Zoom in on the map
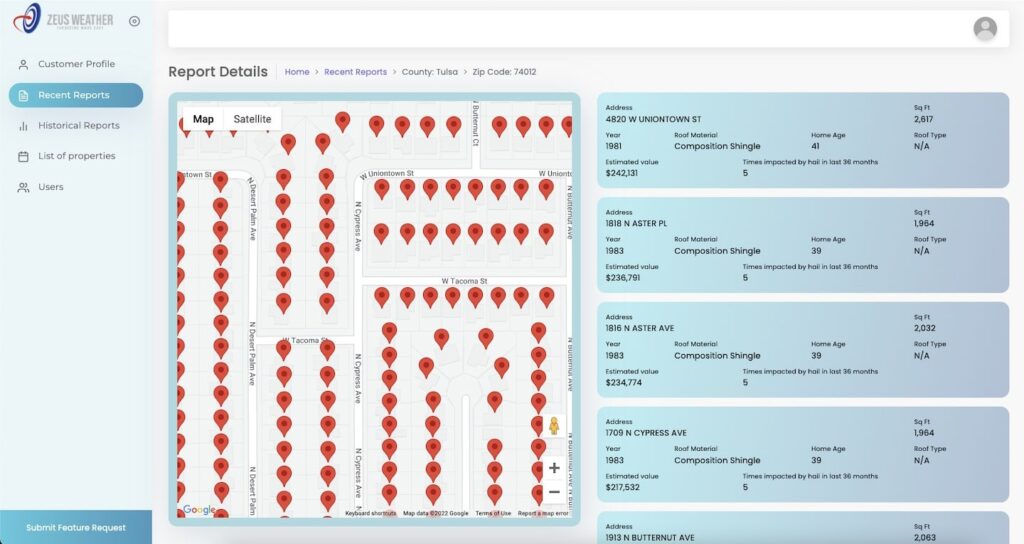Image resolution: width=1024 pixels, height=544 pixels. click(554, 468)
